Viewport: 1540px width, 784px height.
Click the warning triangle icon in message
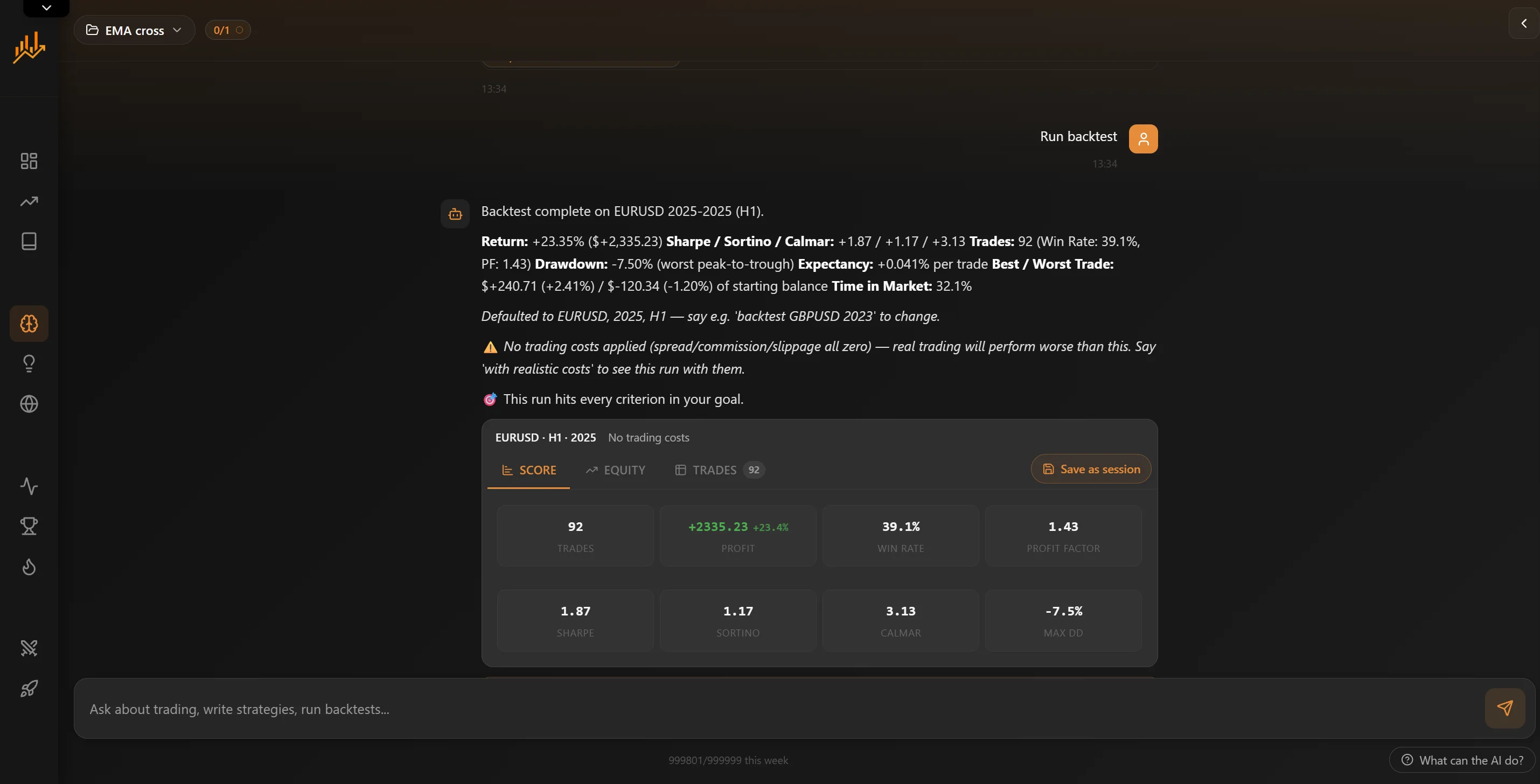click(x=490, y=347)
